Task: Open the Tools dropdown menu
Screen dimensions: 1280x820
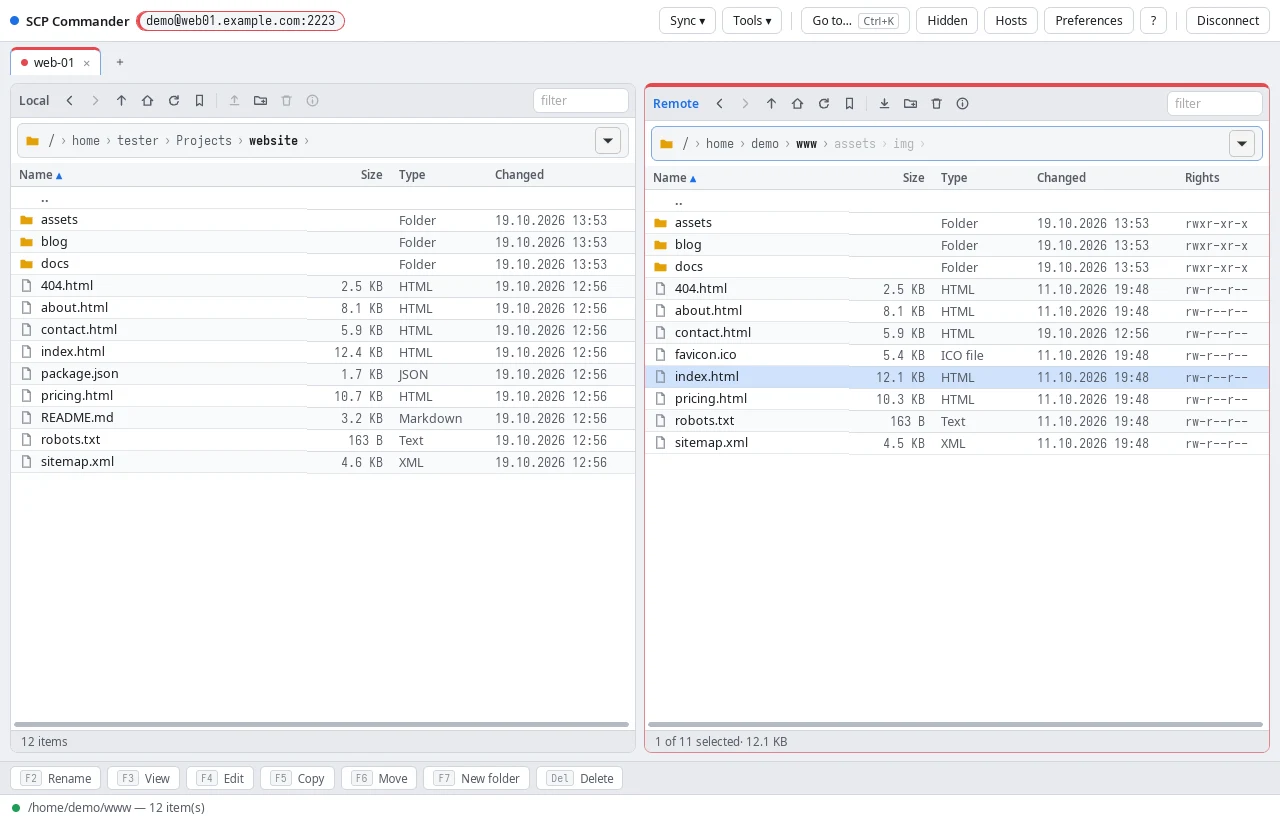Action: (752, 21)
